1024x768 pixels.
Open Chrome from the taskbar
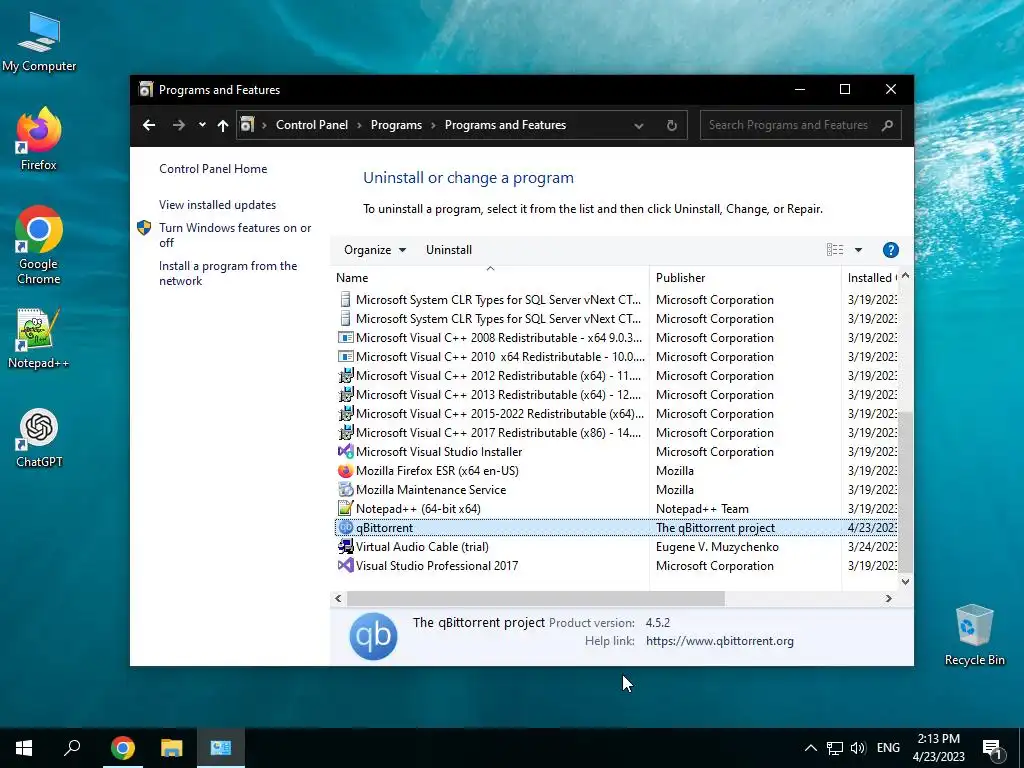[123, 748]
